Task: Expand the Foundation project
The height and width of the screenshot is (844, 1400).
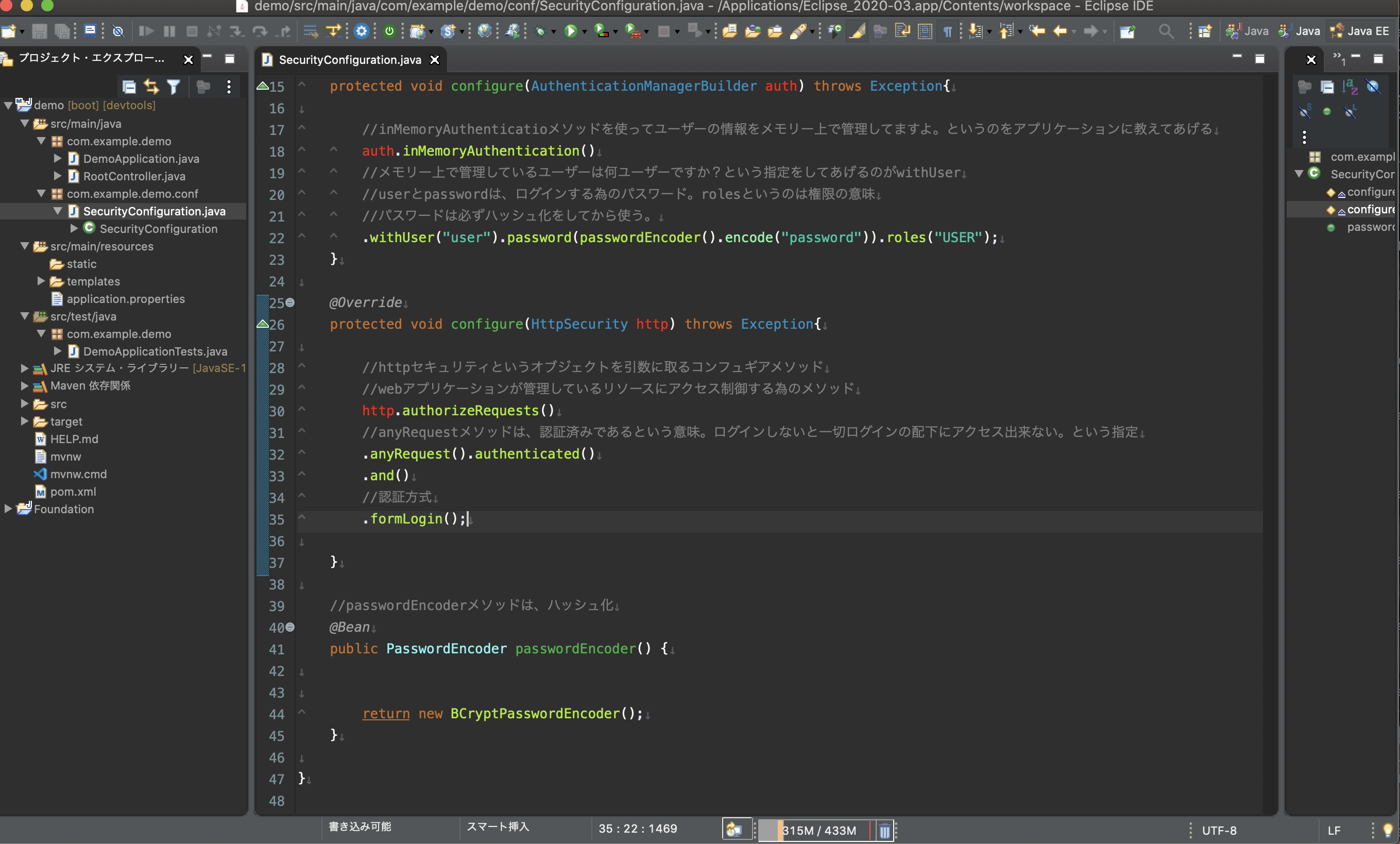Action: coord(8,509)
